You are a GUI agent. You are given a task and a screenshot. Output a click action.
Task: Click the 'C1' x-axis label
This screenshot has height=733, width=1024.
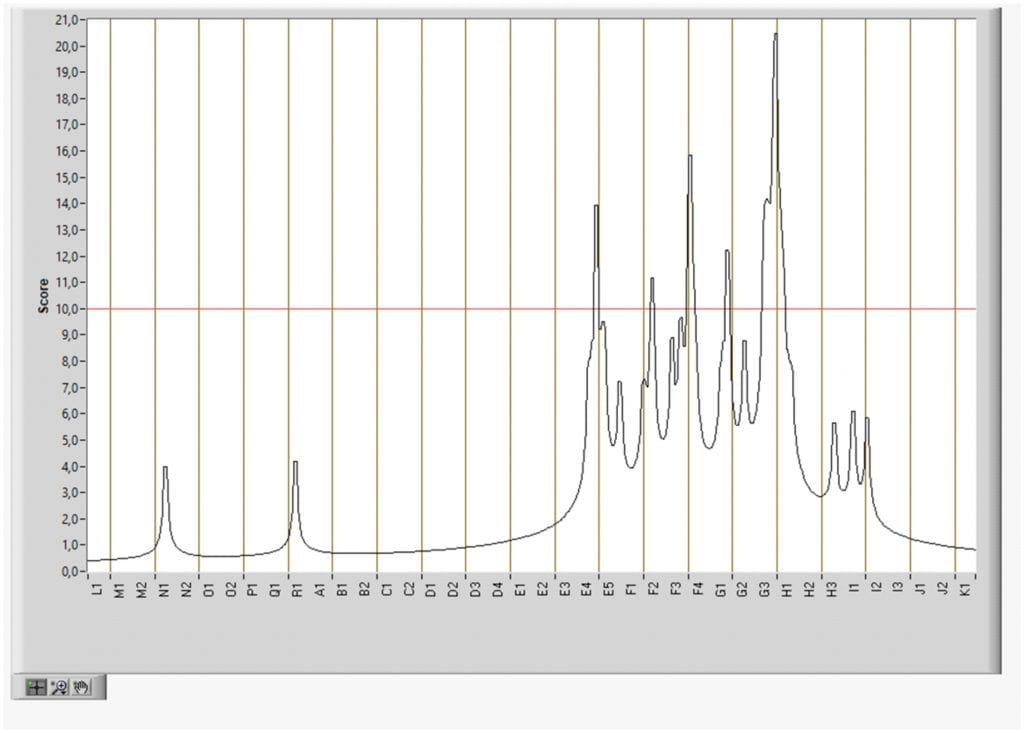[387, 589]
